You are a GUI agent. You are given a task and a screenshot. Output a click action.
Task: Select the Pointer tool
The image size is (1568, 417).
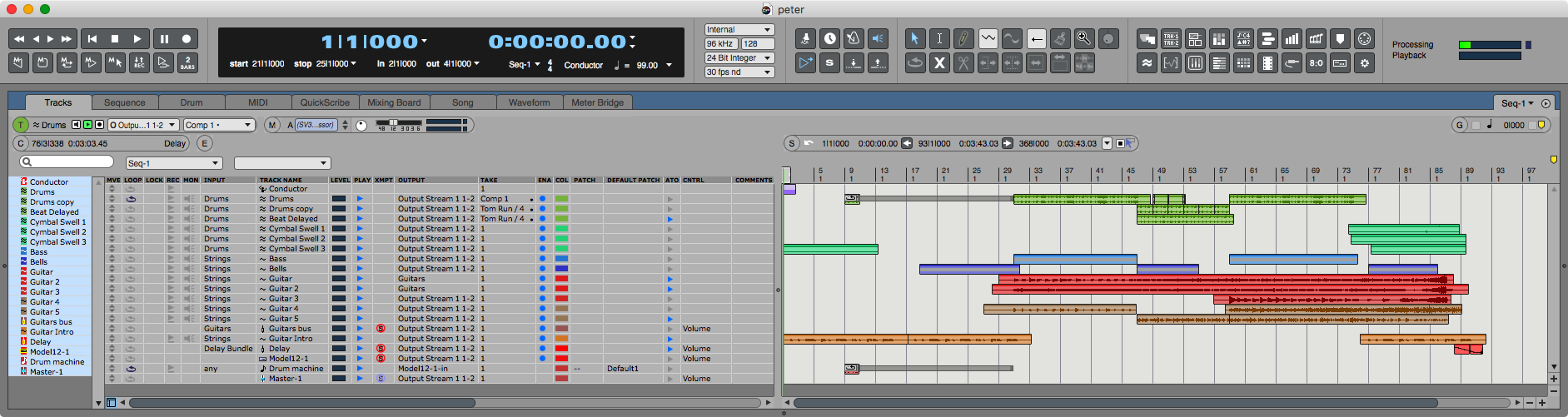pos(915,38)
